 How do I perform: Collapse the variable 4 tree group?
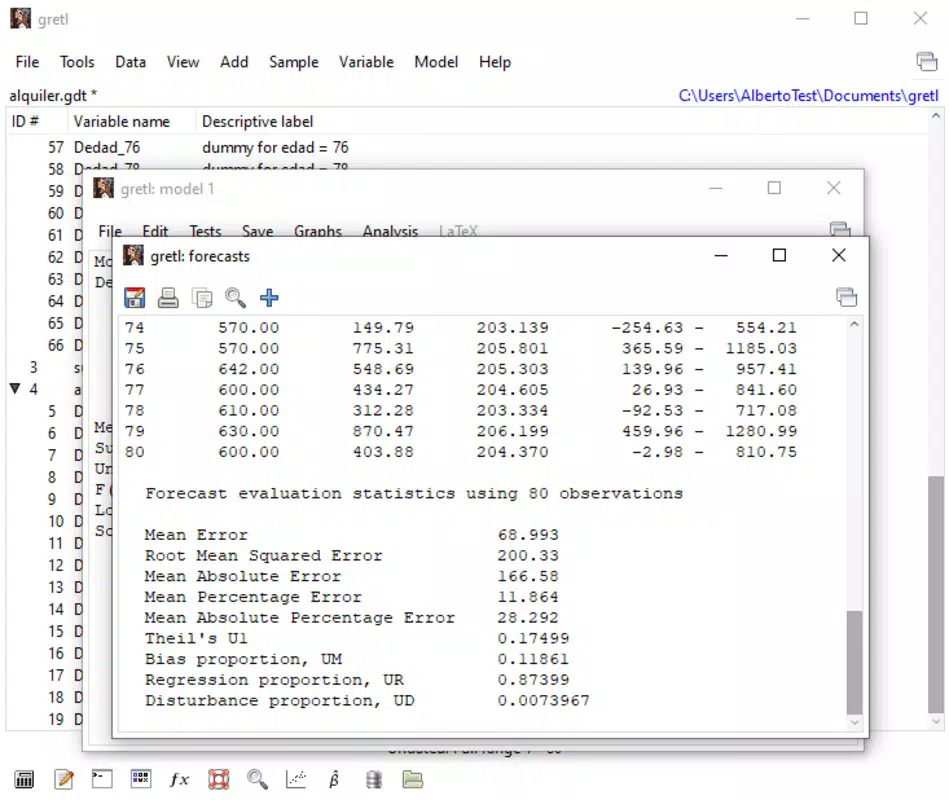[x=16, y=389]
